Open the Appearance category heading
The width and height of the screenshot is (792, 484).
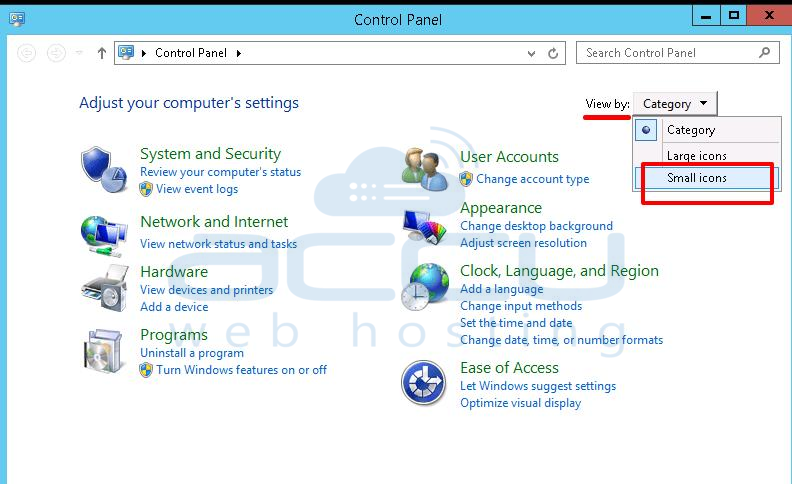501,208
